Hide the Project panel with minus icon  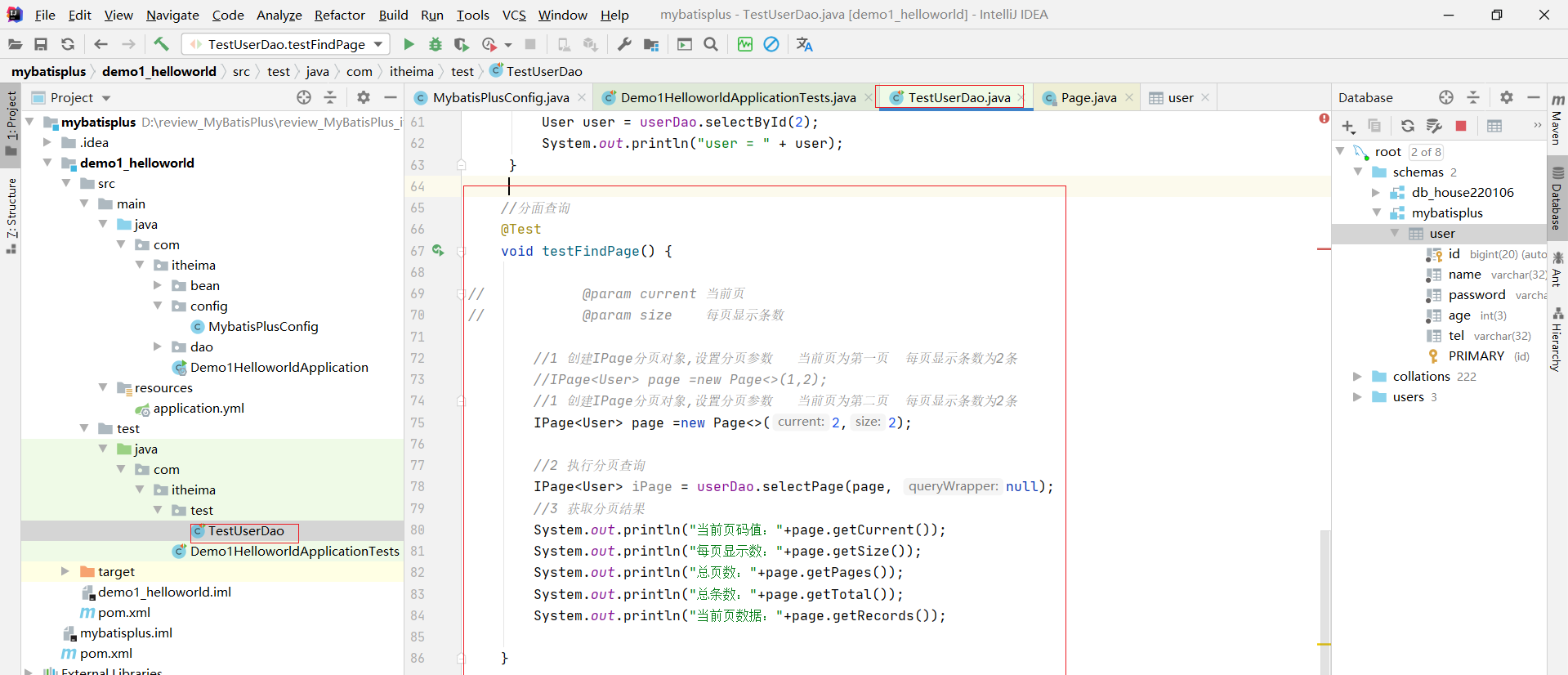coord(391,97)
